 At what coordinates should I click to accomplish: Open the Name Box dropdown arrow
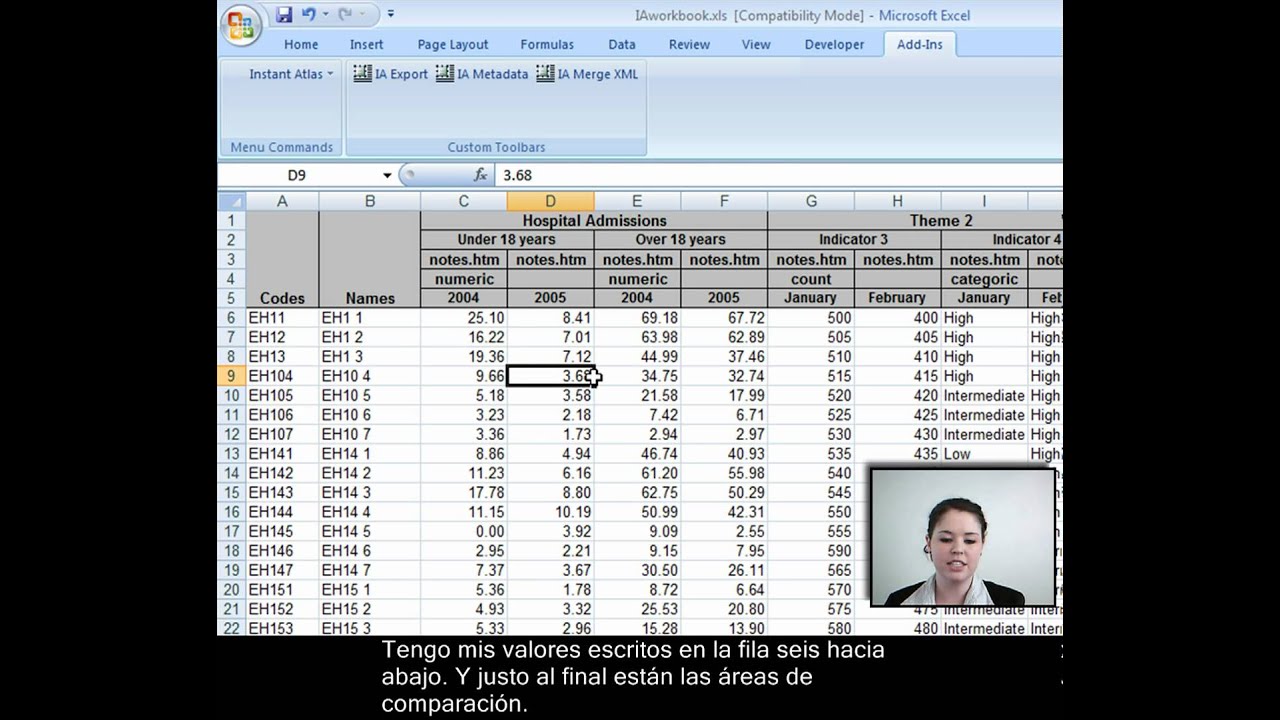click(387, 175)
